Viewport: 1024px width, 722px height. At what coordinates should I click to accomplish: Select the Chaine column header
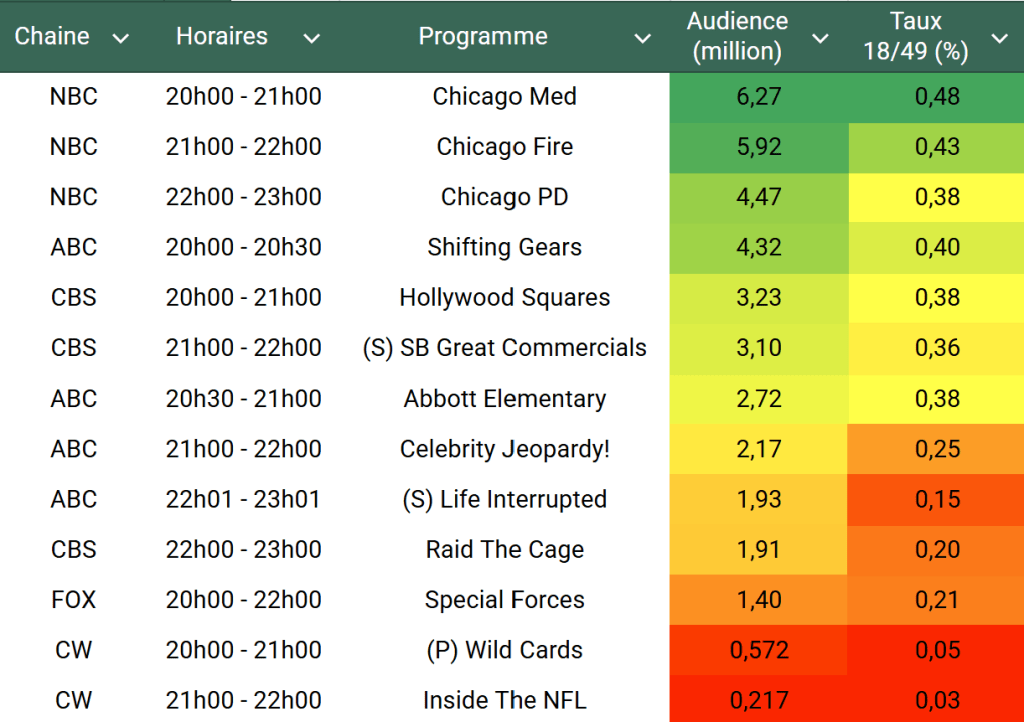click(52, 37)
